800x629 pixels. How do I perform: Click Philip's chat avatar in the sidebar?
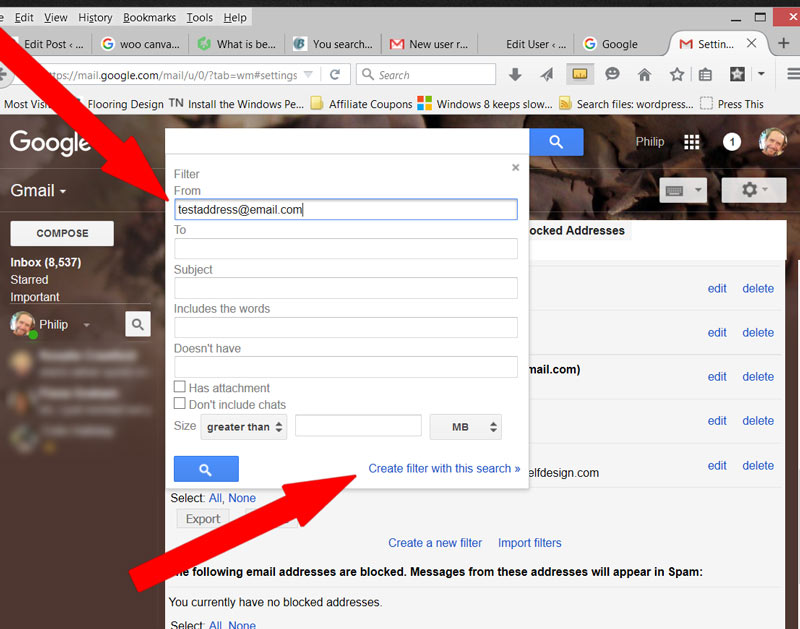click(23, 324)
